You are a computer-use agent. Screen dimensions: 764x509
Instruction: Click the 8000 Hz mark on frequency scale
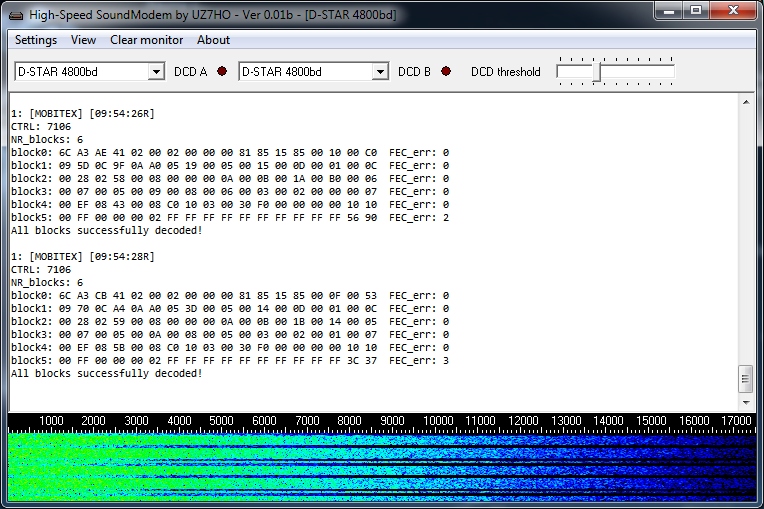point(349,420)
